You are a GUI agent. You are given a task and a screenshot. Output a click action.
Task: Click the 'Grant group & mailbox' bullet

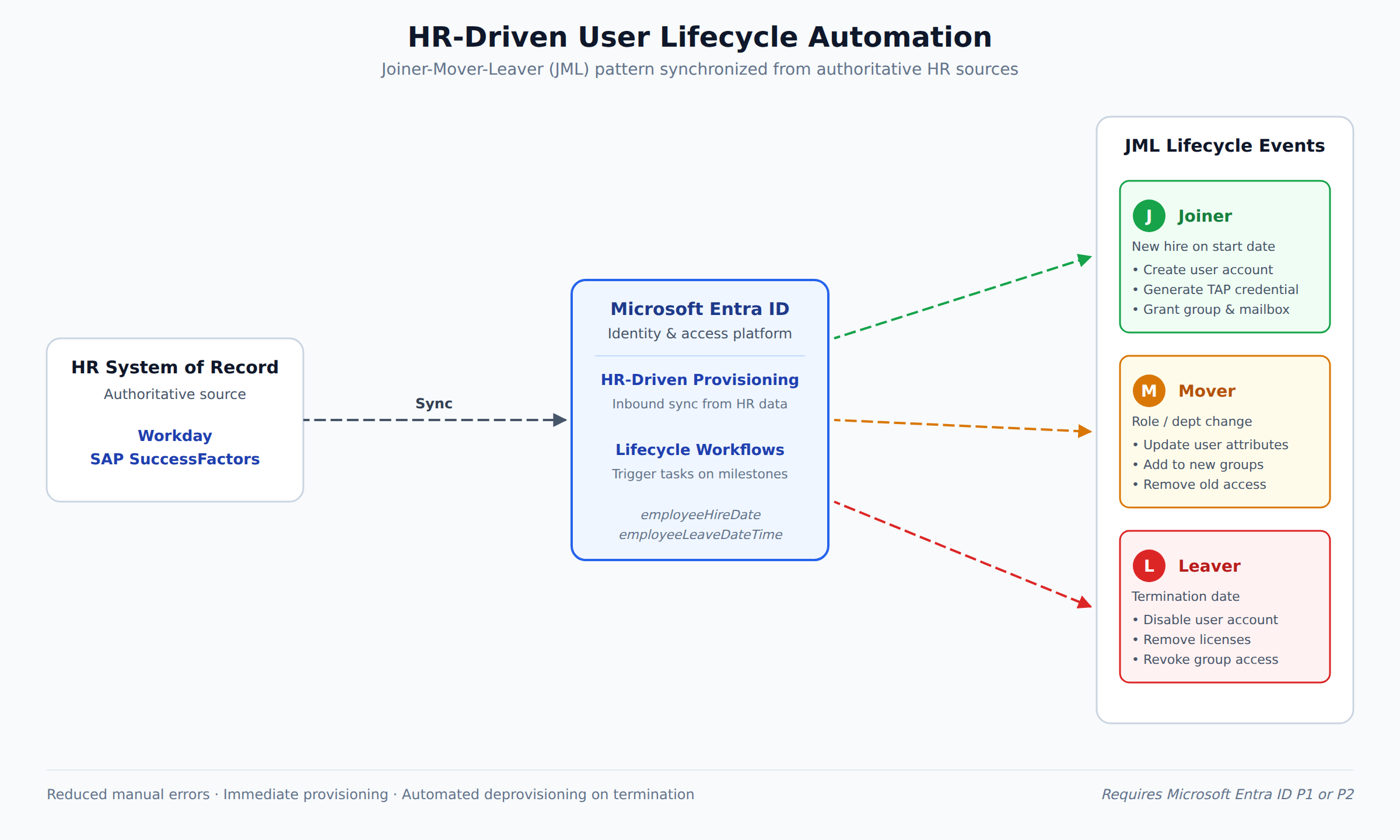point(1210,309)
